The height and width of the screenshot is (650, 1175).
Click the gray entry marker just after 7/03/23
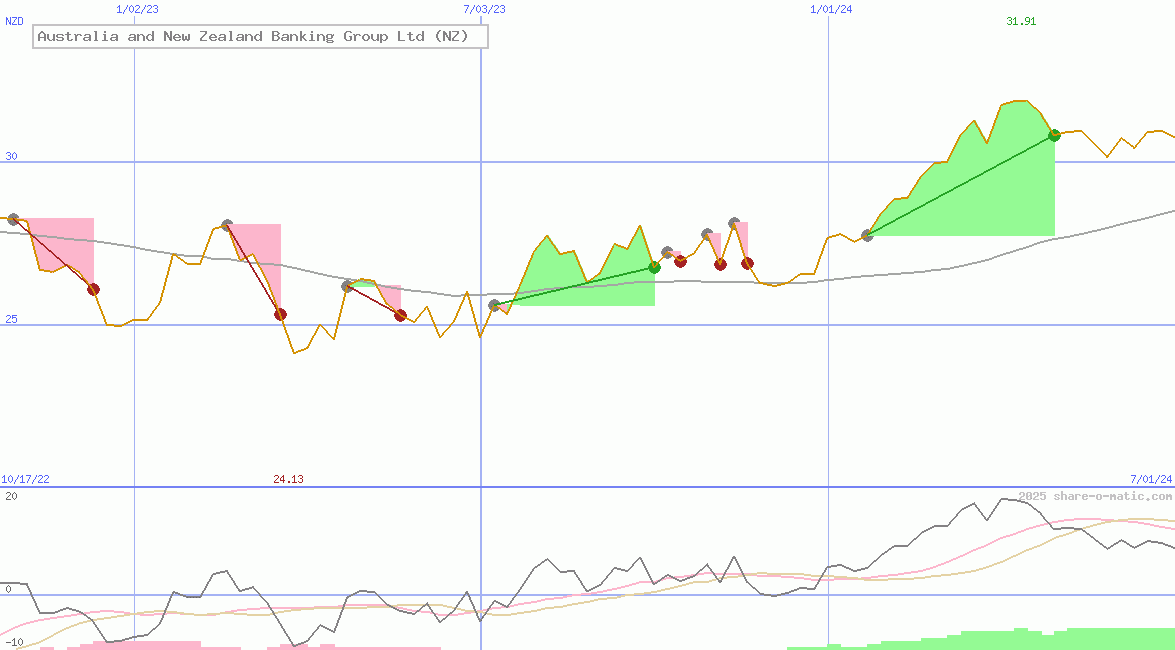pos(494,305)
